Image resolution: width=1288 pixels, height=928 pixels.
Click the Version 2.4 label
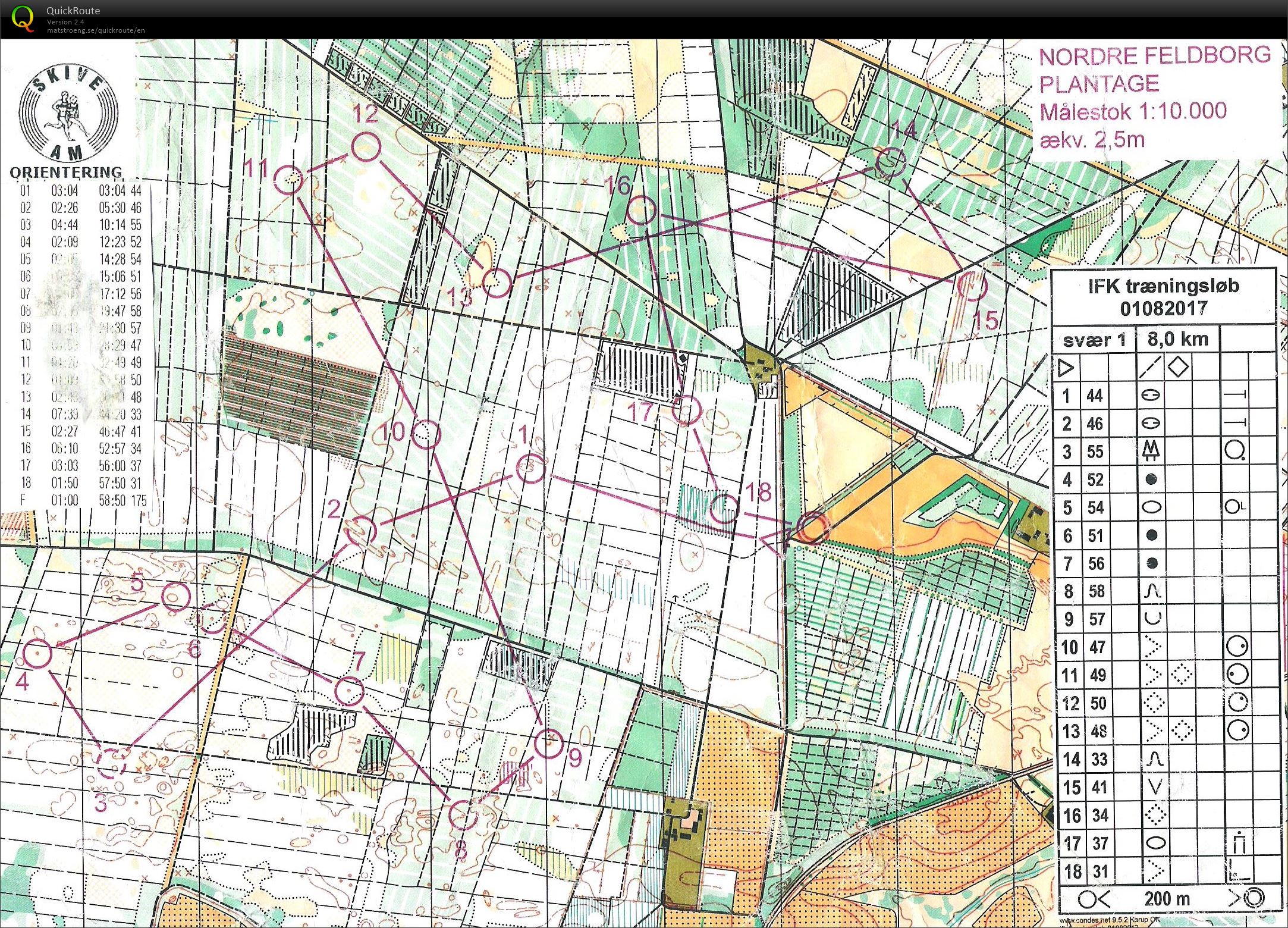65,22
